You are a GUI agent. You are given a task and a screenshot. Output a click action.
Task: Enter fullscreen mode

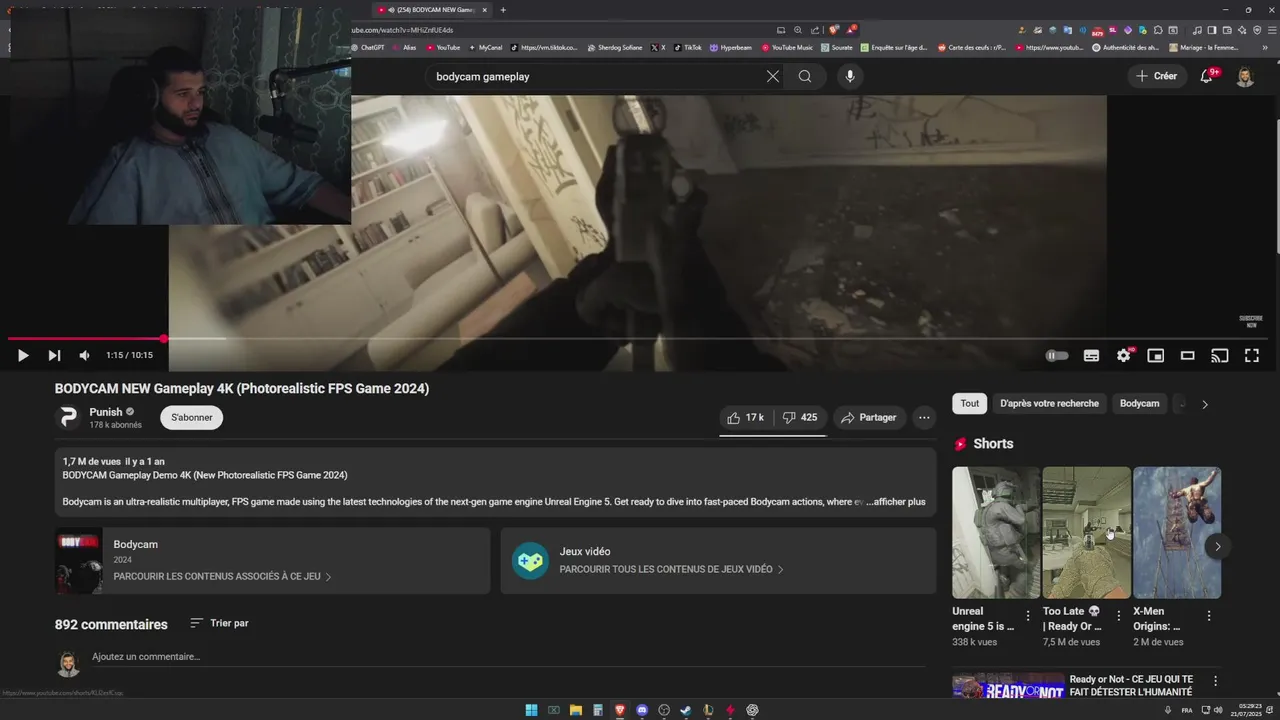click(x=1251, y=355)
